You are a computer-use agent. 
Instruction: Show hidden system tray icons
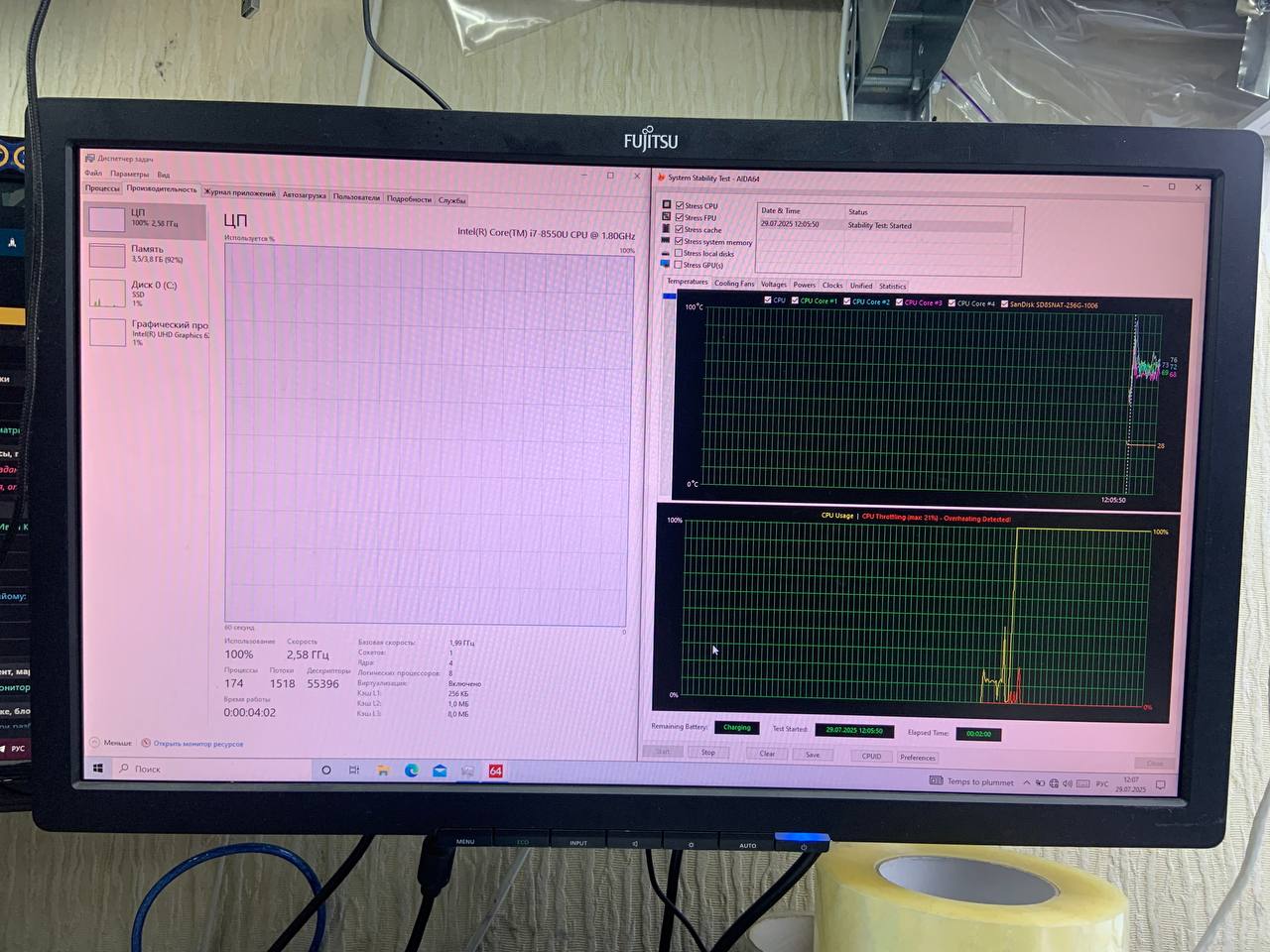click(1026, 783)
